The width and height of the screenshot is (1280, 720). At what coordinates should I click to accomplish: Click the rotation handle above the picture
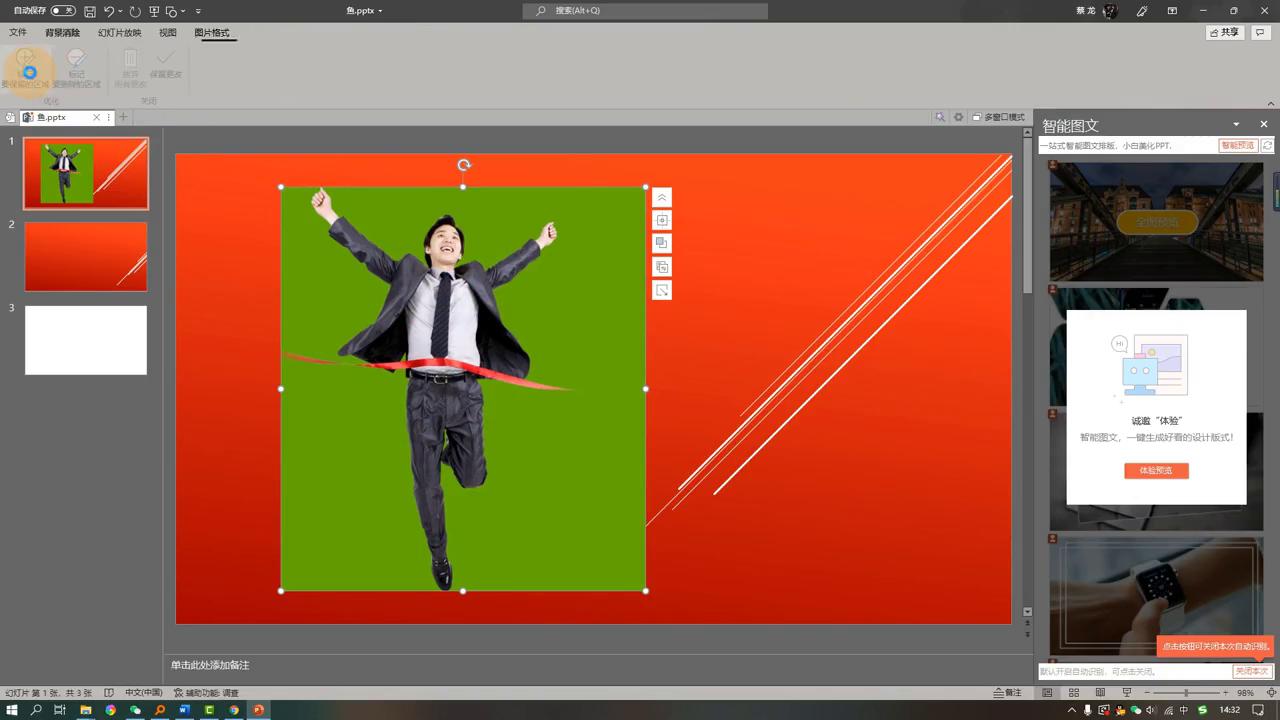(464, 165)
